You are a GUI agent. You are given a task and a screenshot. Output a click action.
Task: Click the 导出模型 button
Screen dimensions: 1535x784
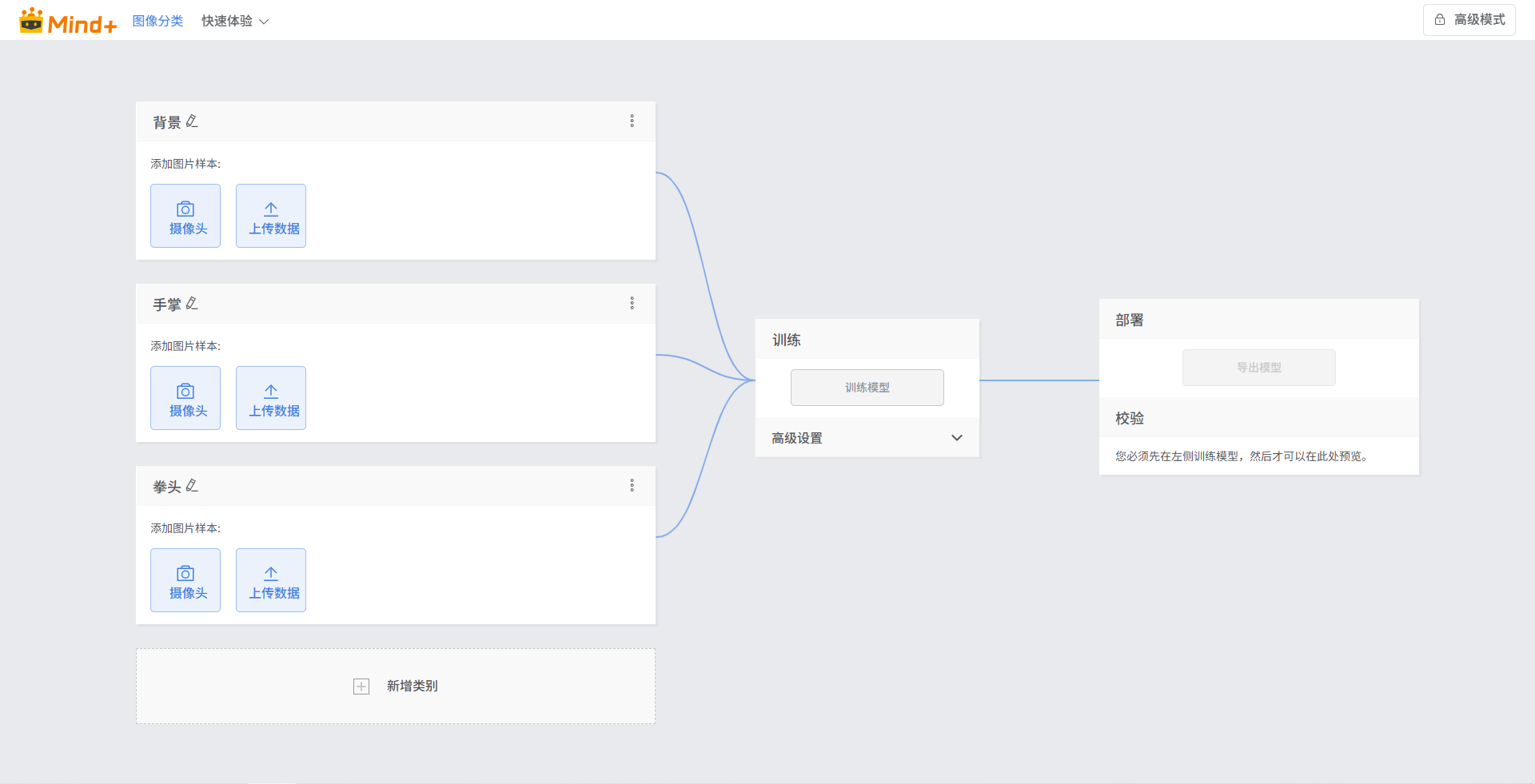1258,368
